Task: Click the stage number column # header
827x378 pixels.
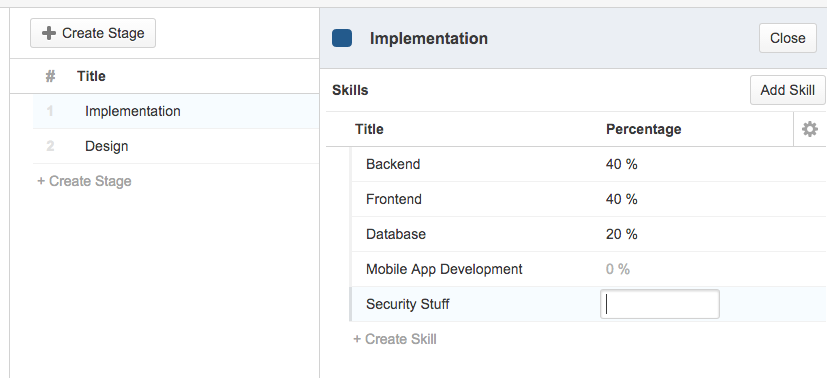Action: click(x=50, y=76)
